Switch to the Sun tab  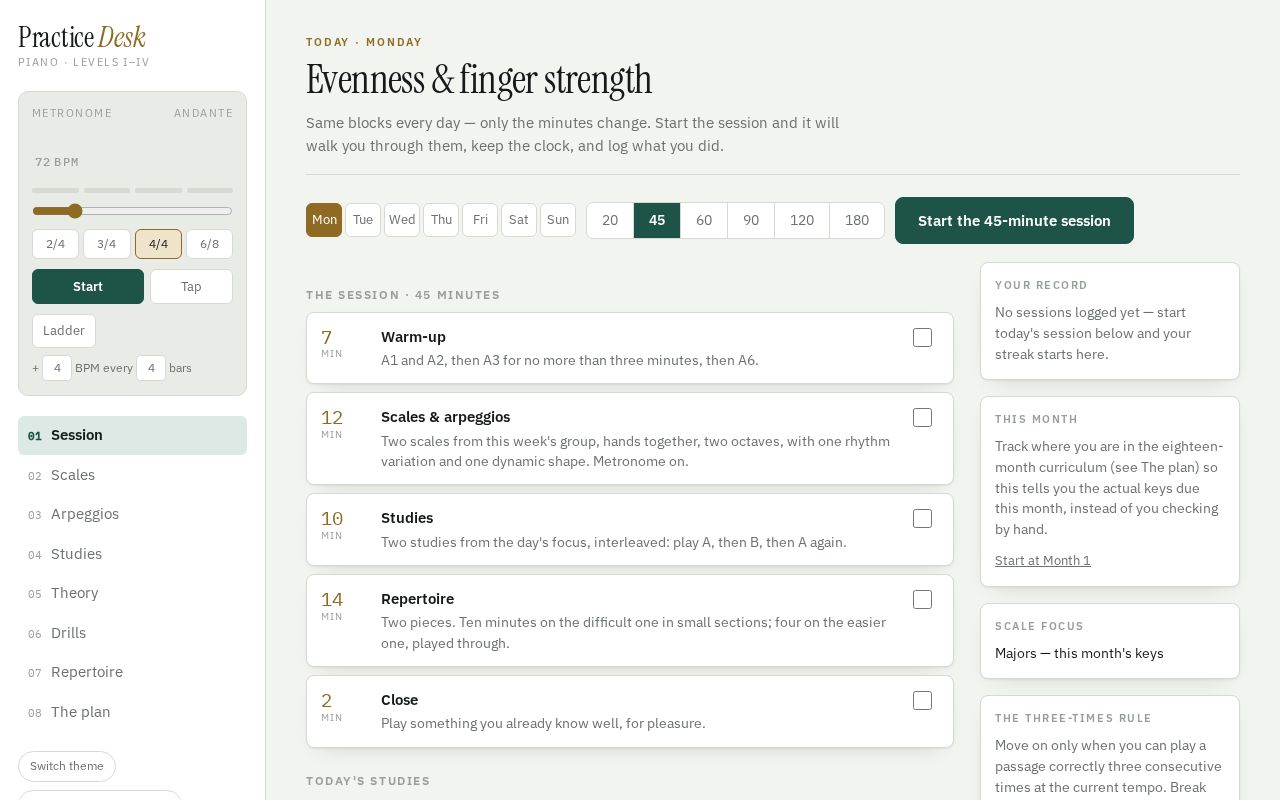[558, 220]
